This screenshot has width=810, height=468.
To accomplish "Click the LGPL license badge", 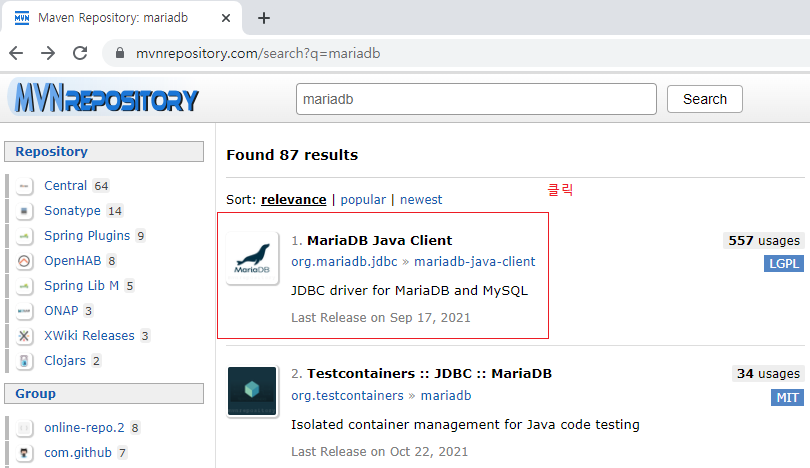I will pyautogui.click(x=784, y=263).
